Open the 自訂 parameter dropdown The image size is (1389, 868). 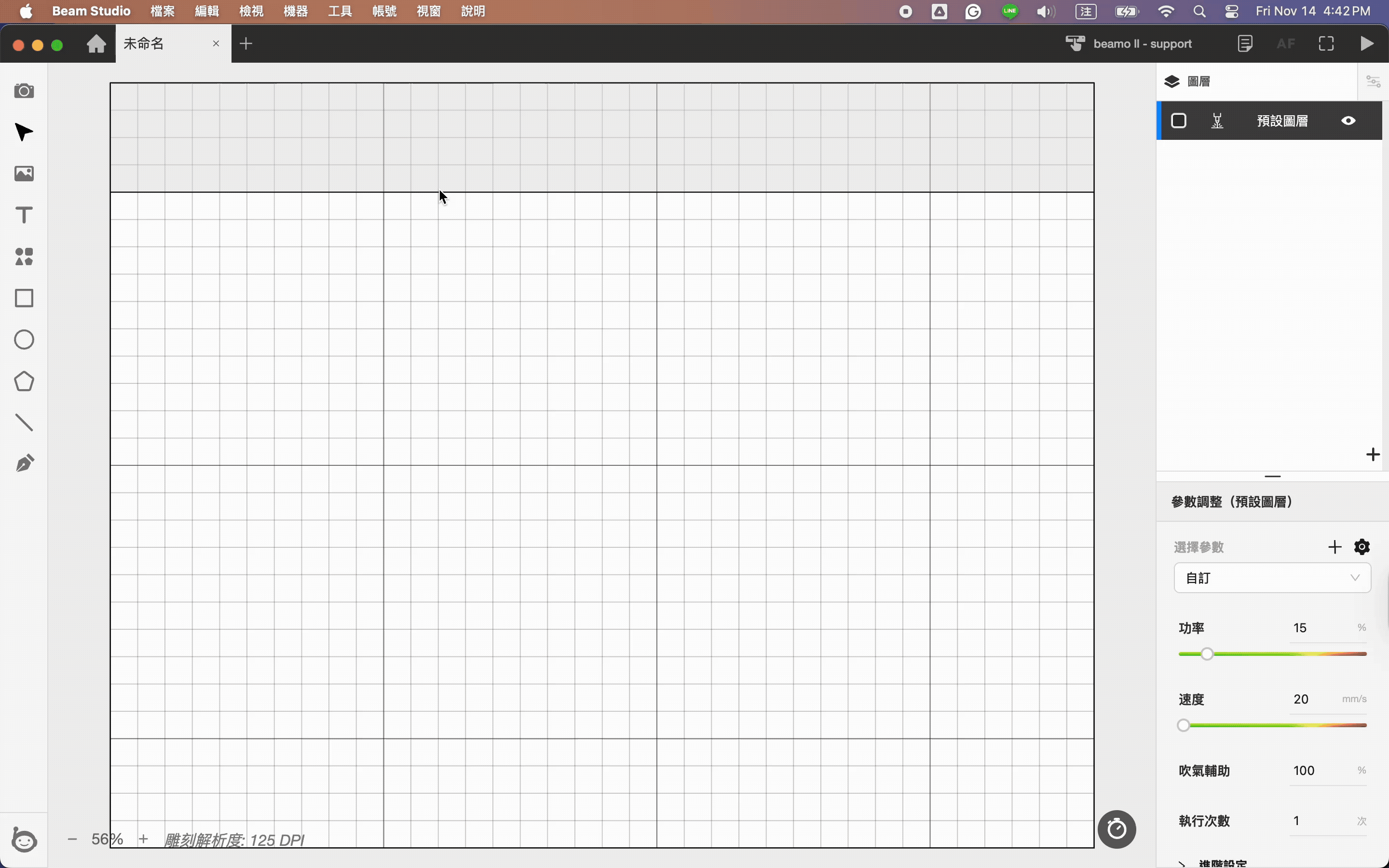1272,578
